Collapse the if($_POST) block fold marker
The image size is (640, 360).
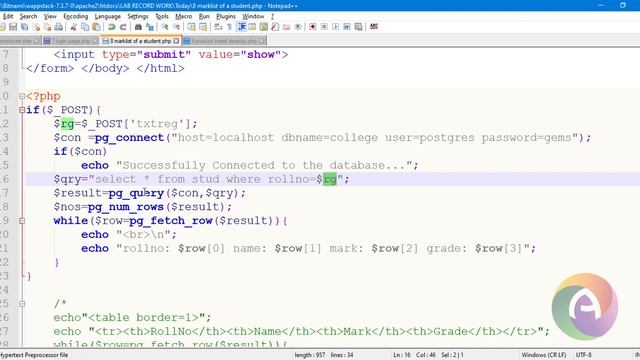tap(22, 110)
